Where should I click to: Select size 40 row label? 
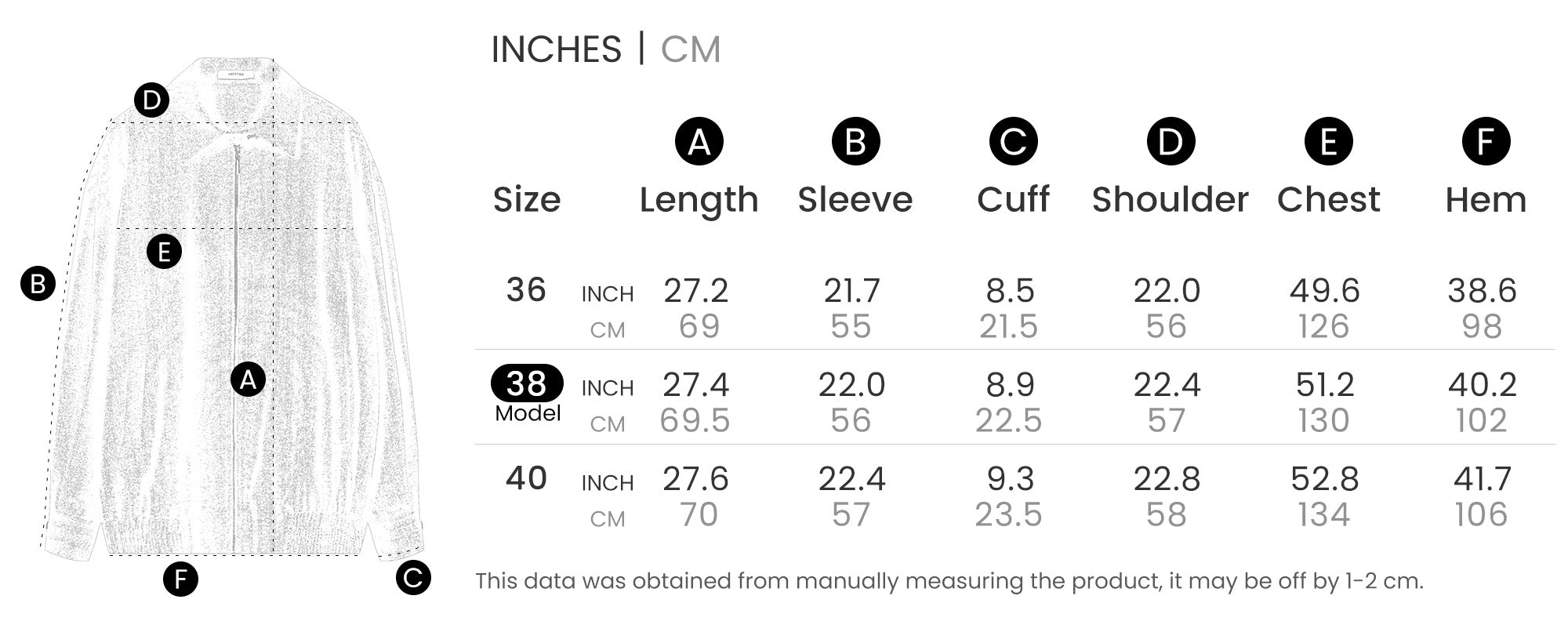coord(526,478)
